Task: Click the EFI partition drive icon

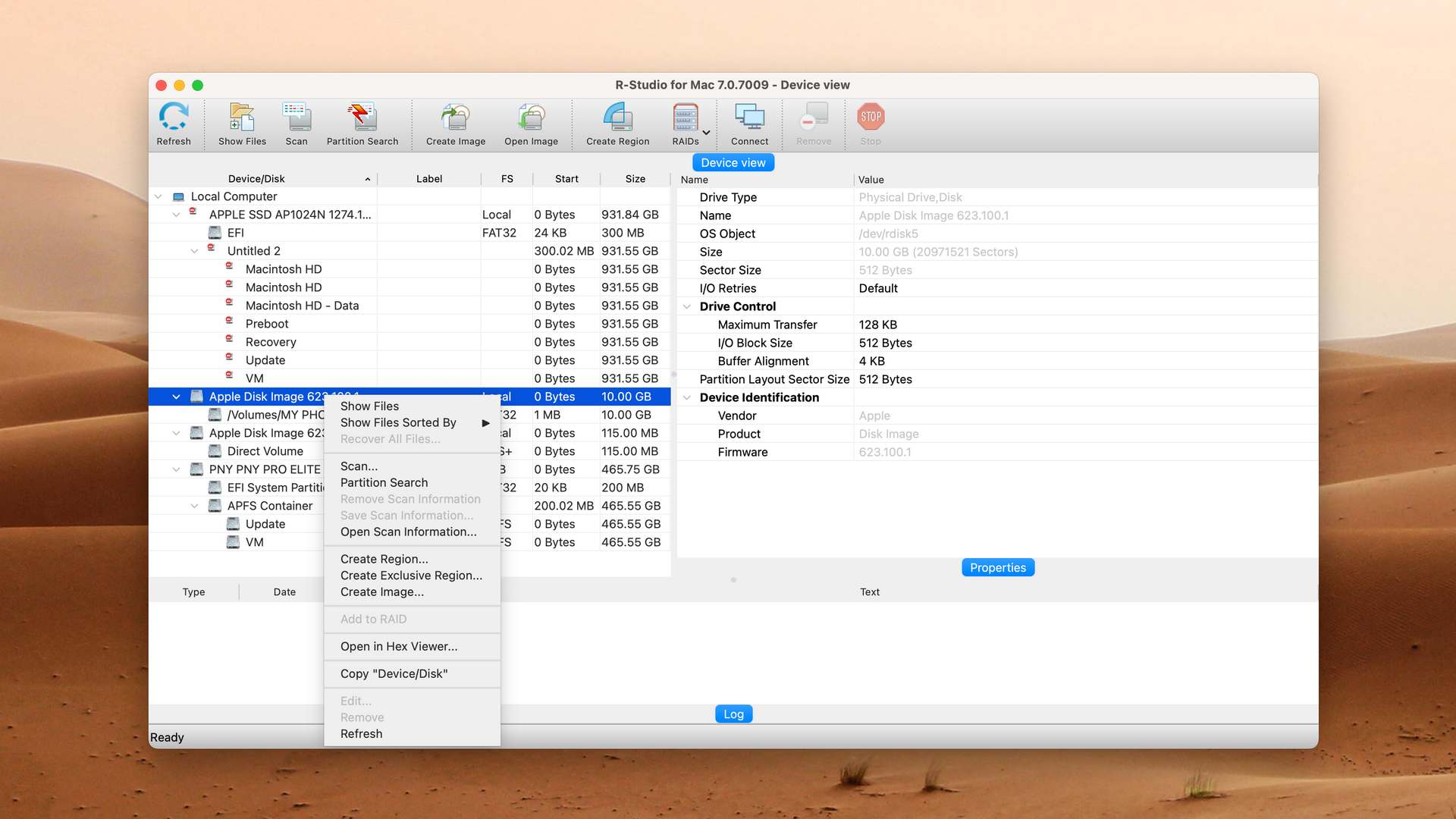Action: point(215,233)
